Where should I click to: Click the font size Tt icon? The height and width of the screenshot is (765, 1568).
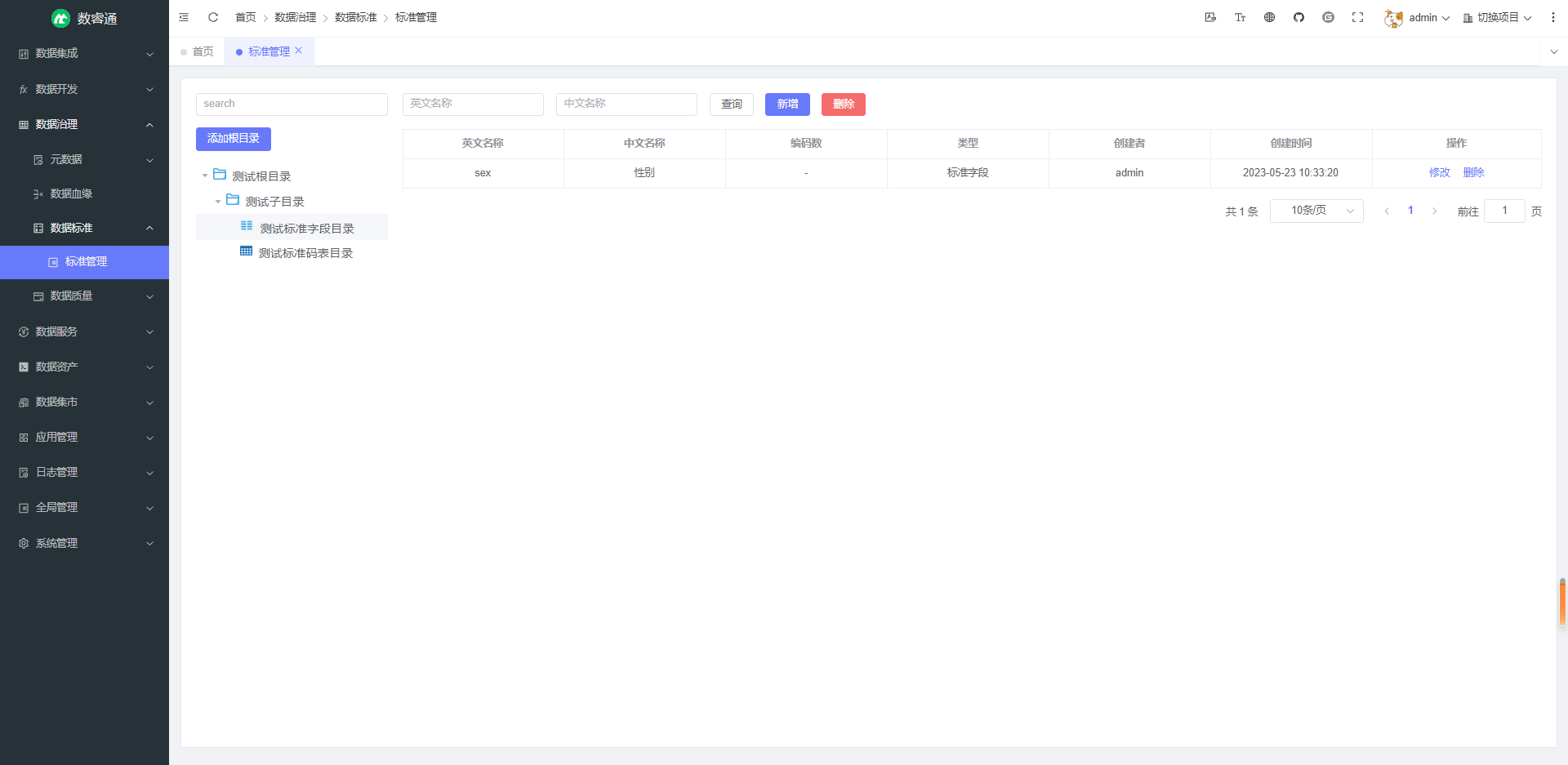point(1240,17)
